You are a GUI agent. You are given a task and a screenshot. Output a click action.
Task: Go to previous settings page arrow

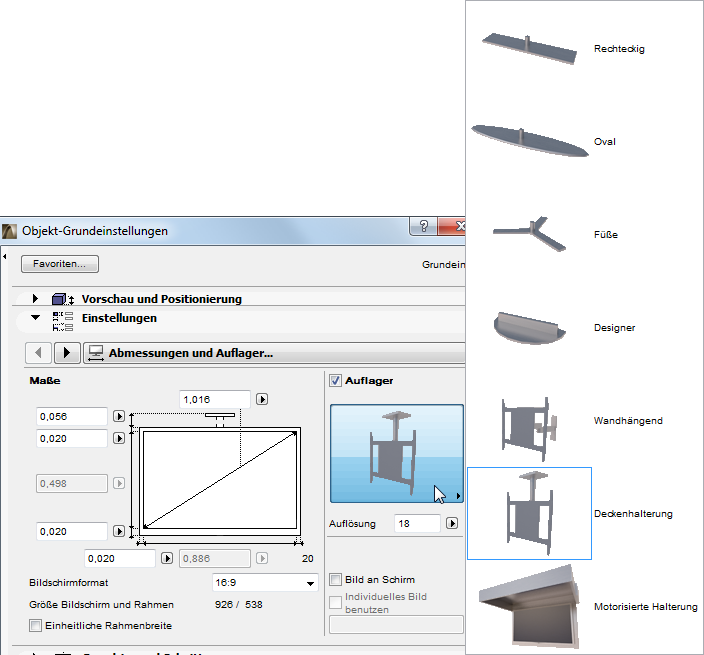point(39,353)
